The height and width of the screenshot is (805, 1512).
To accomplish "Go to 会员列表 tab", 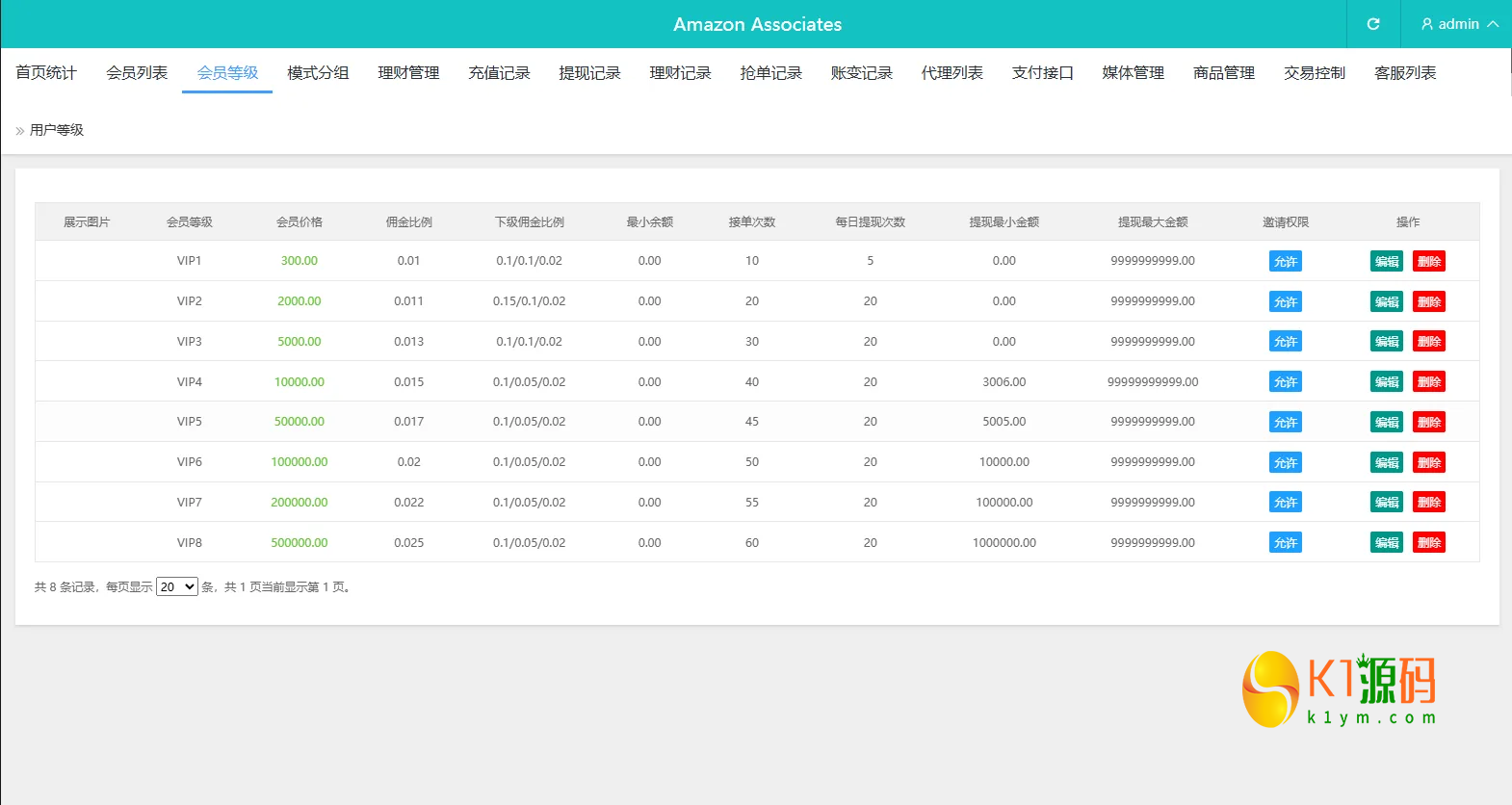I will pos(137,73).
